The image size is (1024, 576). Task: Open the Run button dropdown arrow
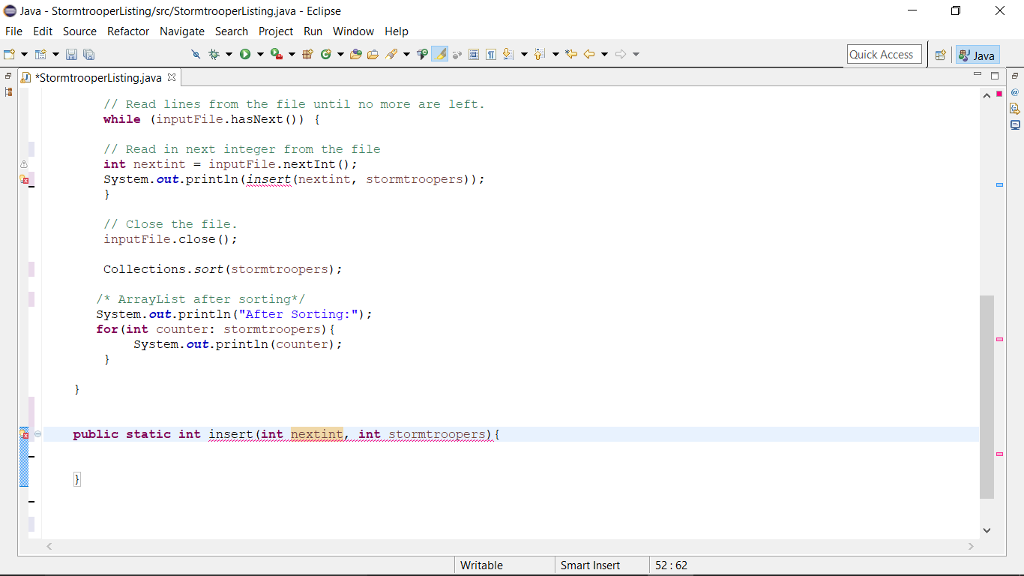pyautogui.click(x=260, y=54)
